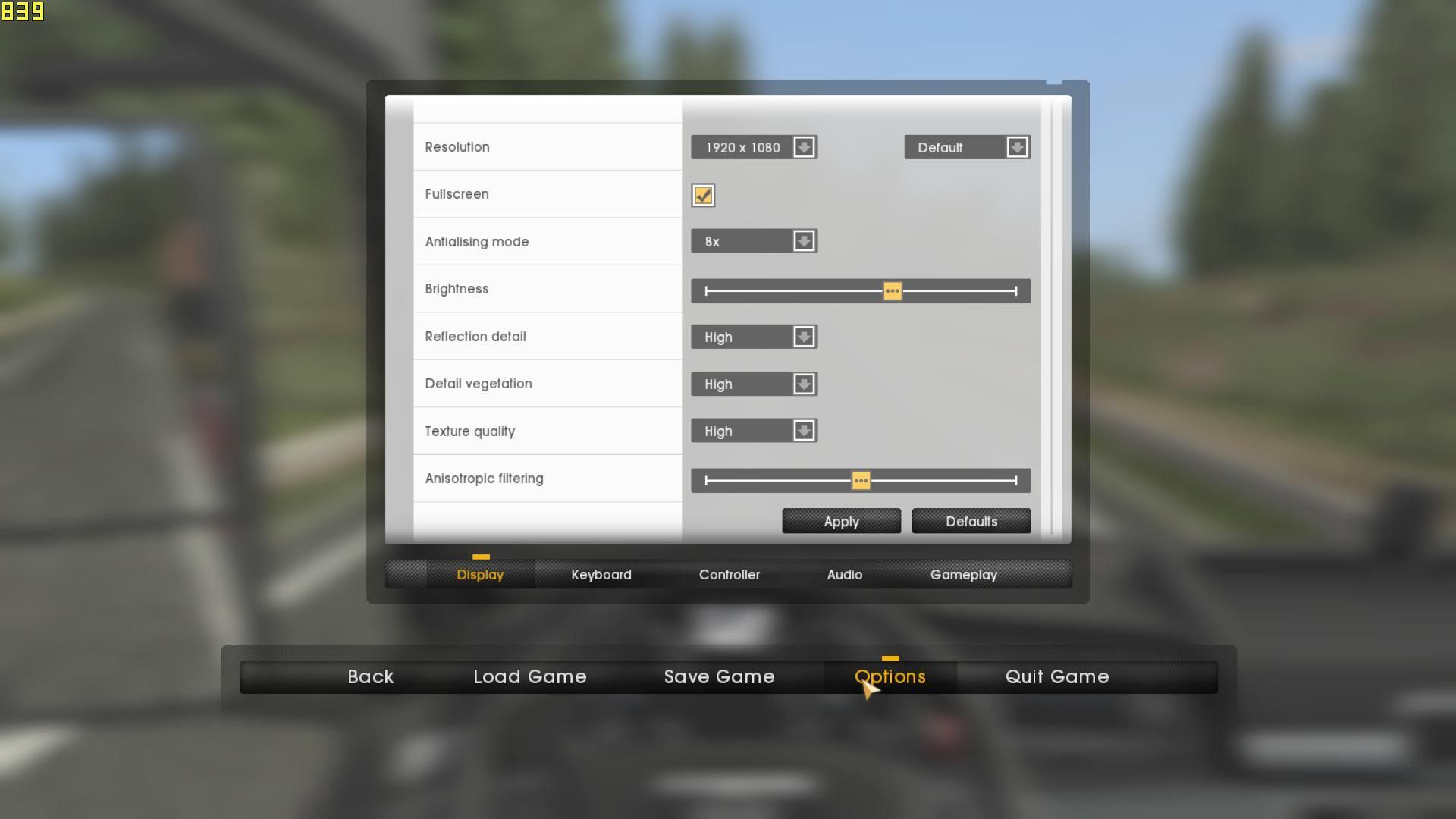Click the Reflection detail label
This screenshot has height=819, width=1456.
coord(475,337)
